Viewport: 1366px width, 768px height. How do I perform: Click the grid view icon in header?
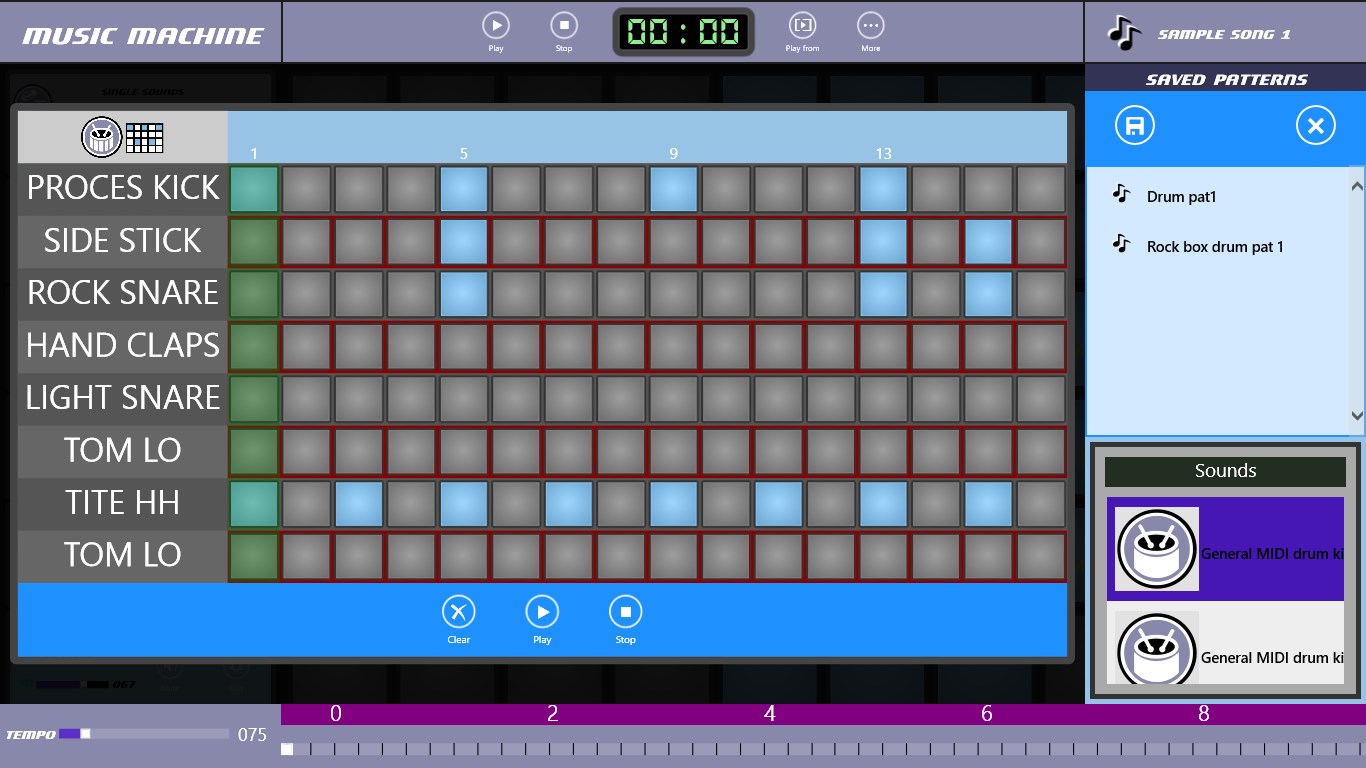144,137
